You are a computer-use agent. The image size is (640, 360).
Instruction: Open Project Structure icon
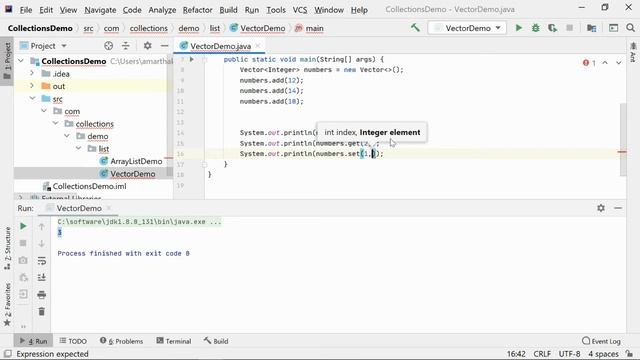[591, 28]
